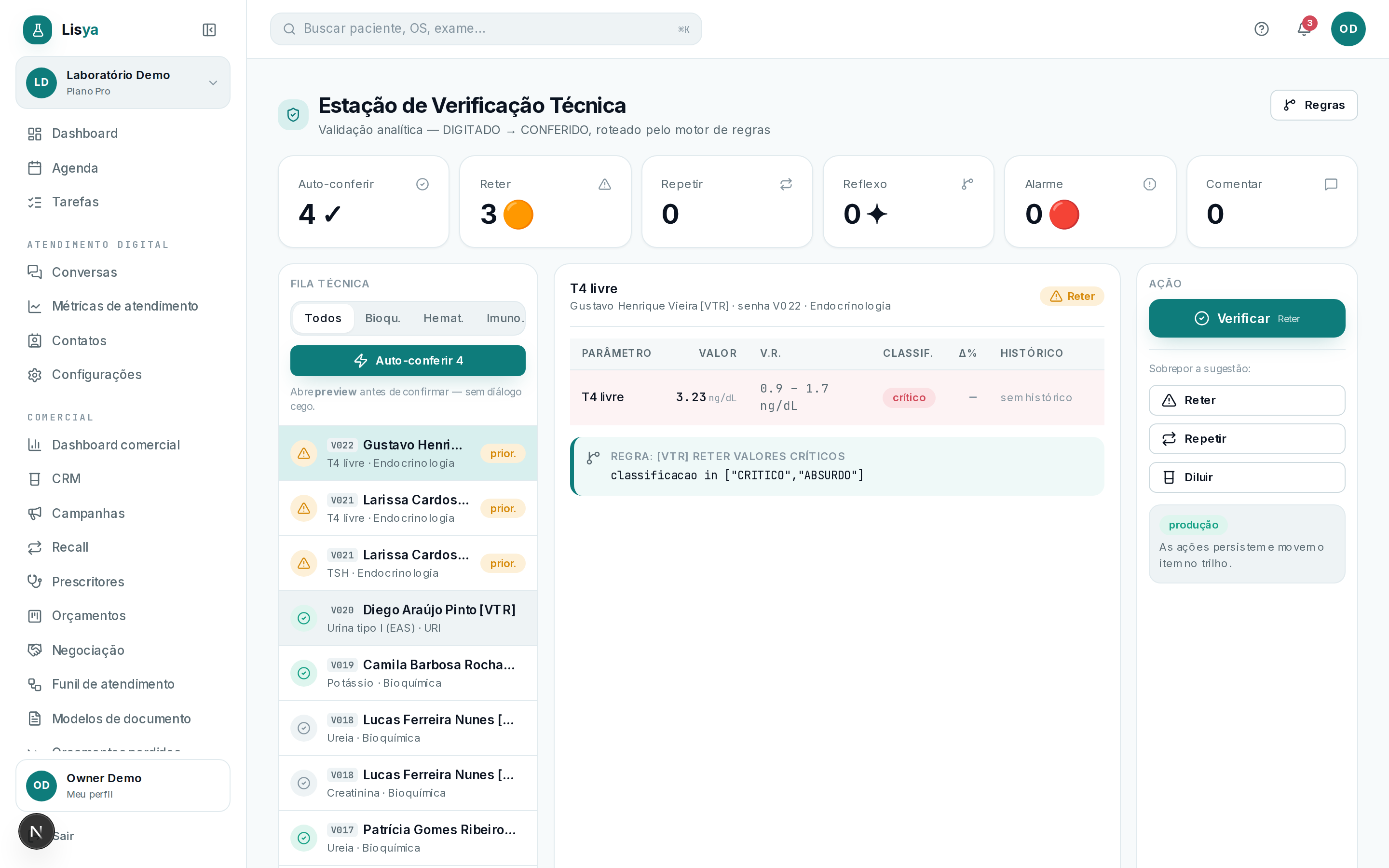
Task: Click the prior. badge on the Gustavo row
Action: [503, 453]
